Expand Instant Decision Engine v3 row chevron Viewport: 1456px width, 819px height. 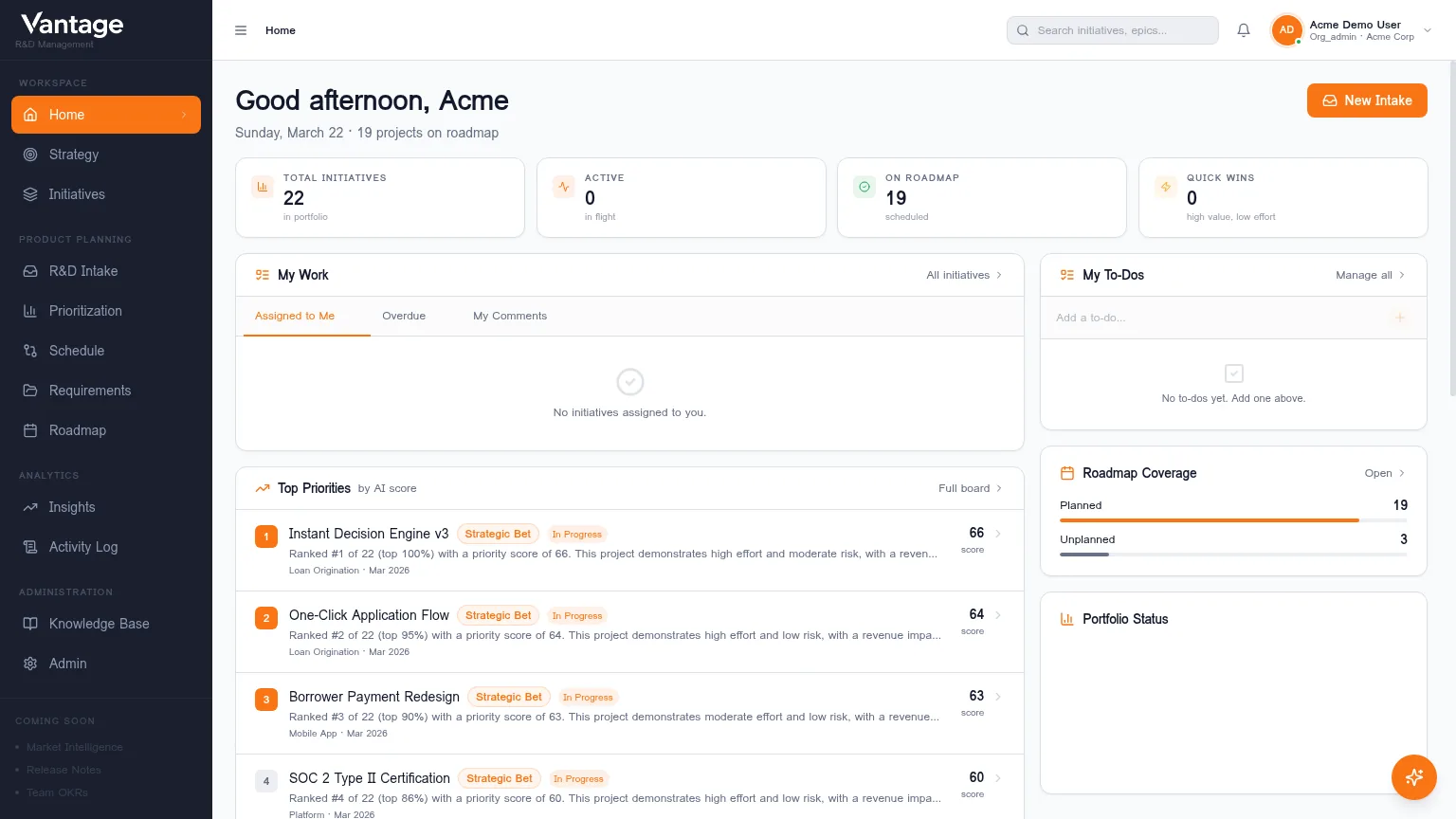(998, 534)
